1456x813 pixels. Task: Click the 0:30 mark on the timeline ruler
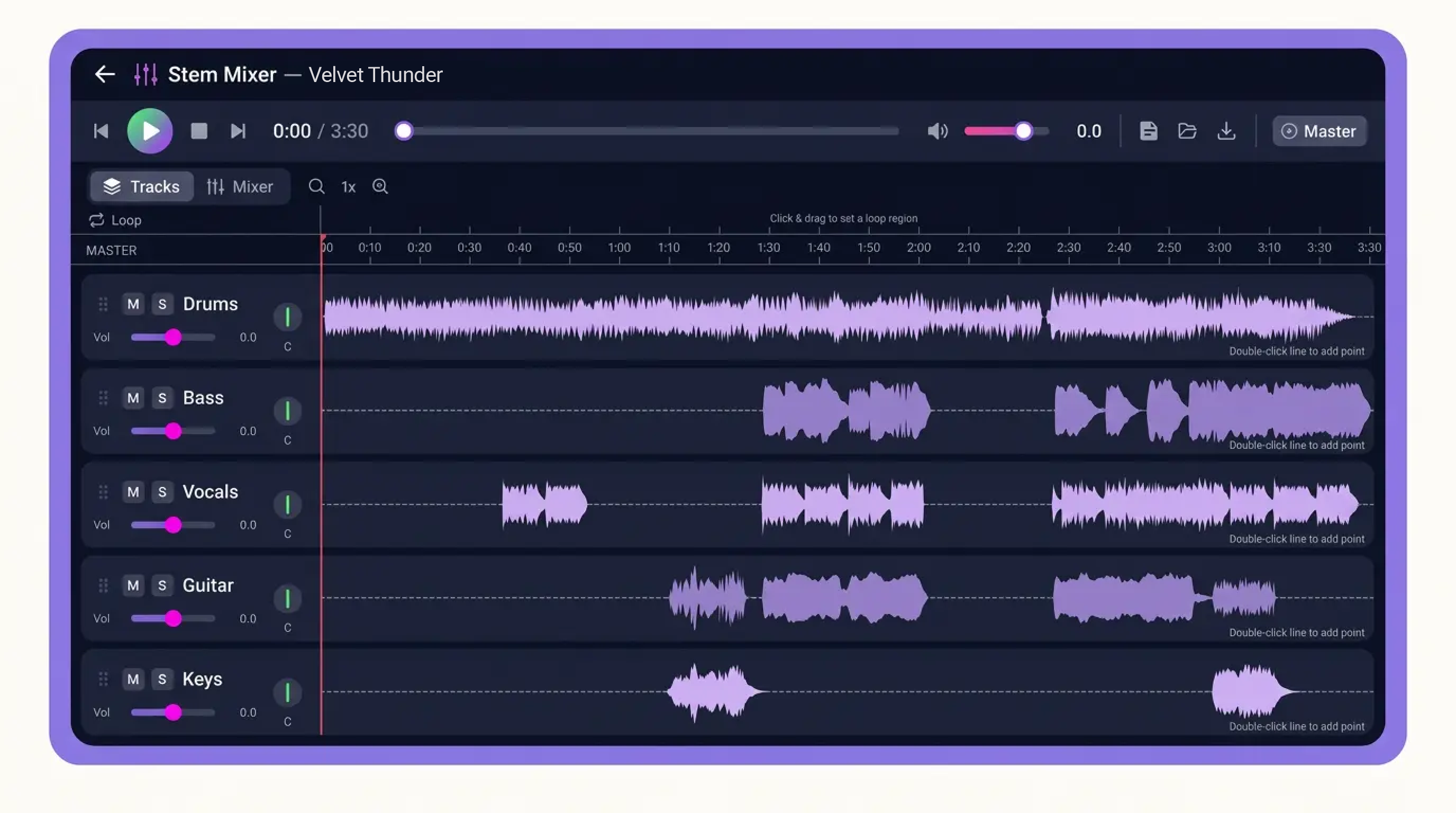[x=469, y=248]
